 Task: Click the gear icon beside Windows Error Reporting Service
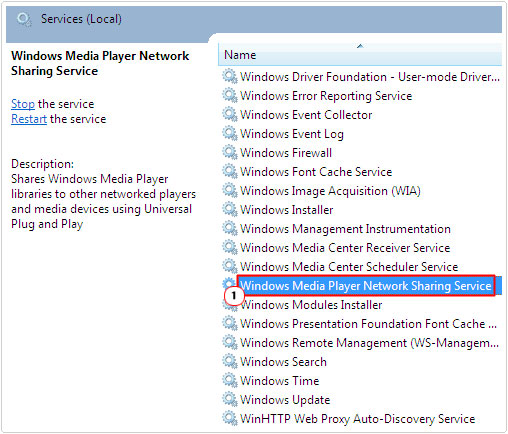[x=230, y=95]
